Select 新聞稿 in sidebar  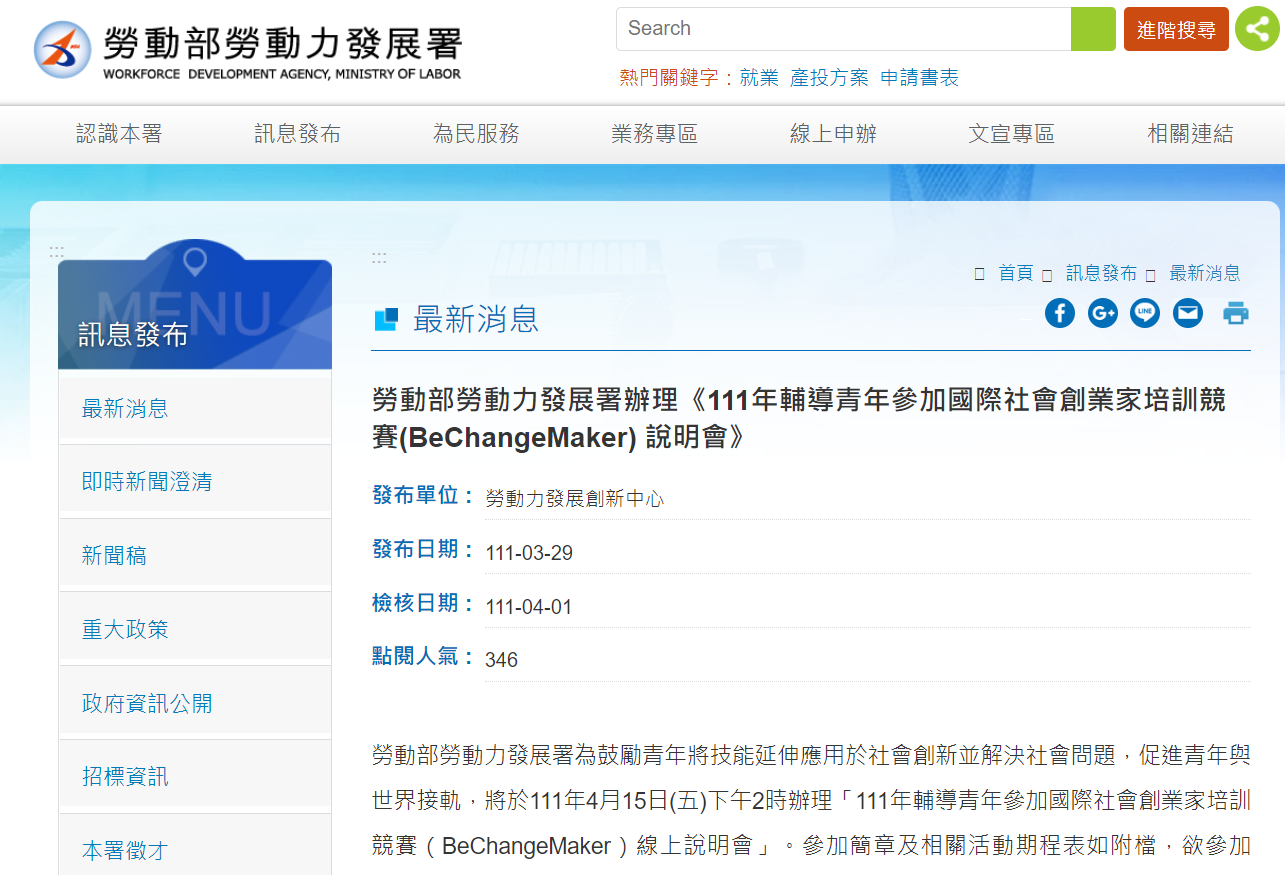pos(195,555)
